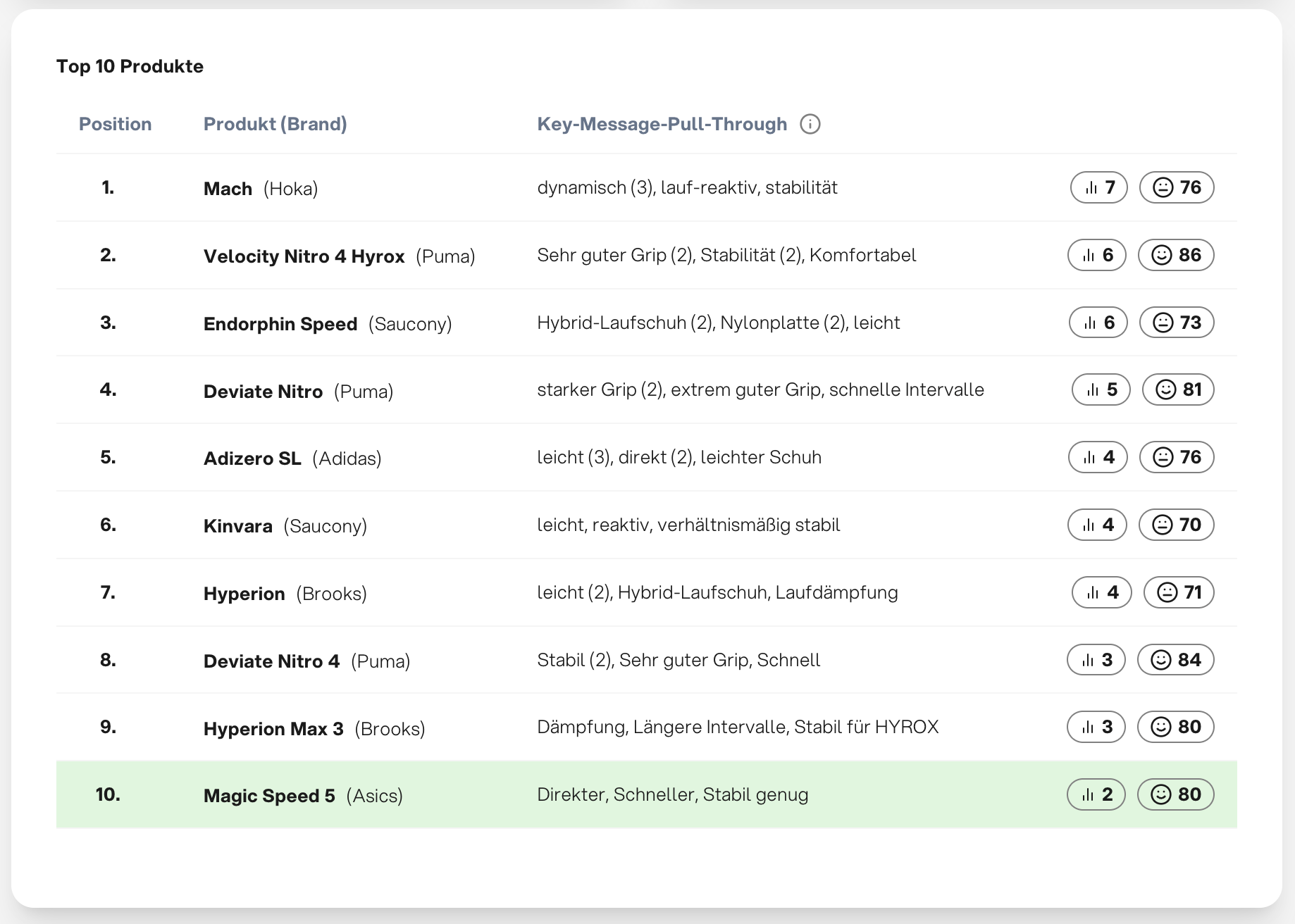Click the mentions badge for Magic Speed 5
This screenshot has height=924, width=1295.
[1096, 794]
